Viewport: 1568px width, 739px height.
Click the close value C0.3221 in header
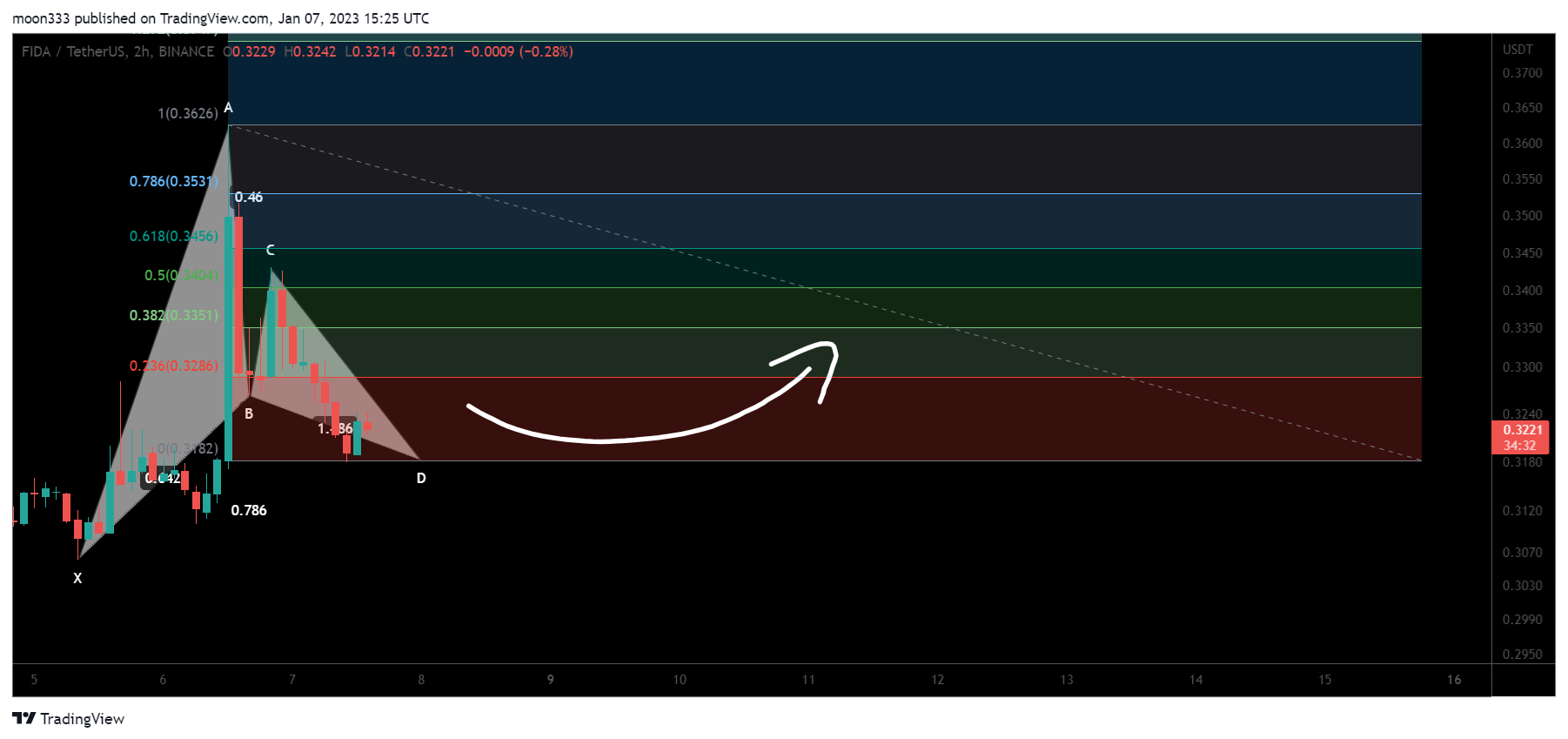(429, 51)
